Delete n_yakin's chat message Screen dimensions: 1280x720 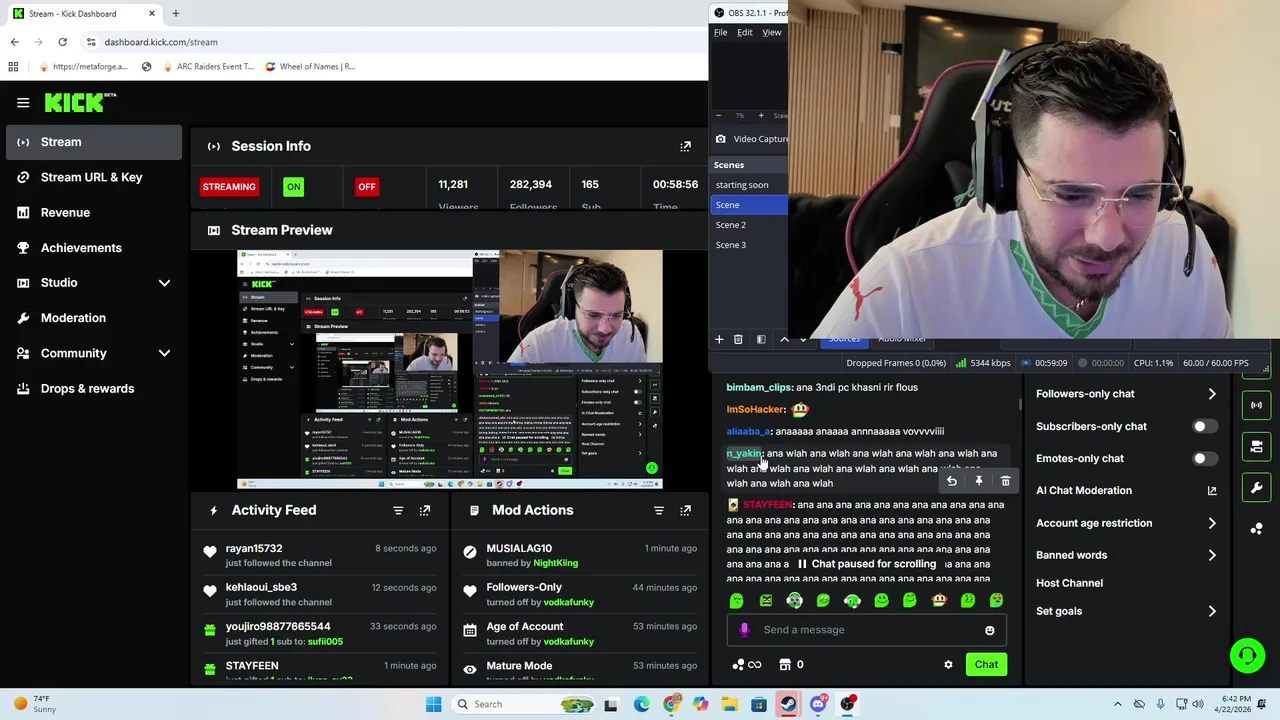tap(1005, 481)
